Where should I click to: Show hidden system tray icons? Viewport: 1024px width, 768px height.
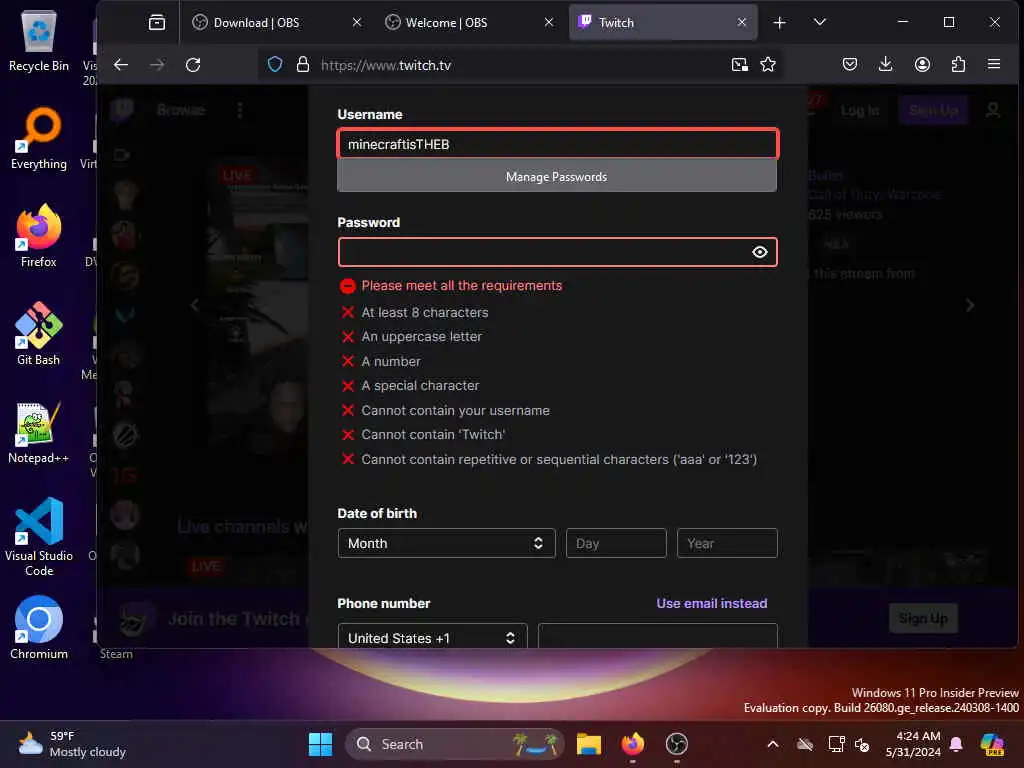(x=773, y=744)
